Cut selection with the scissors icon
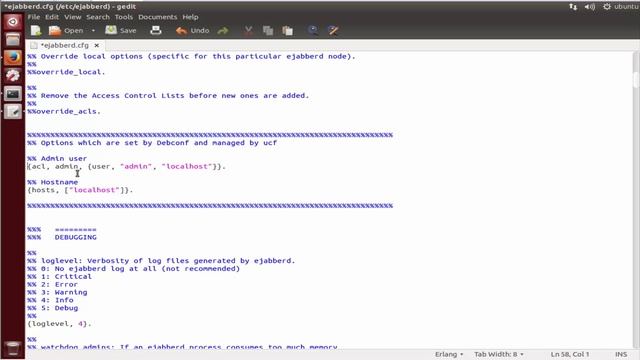Viewport: 640px width, 360px height. coord(248,31)
